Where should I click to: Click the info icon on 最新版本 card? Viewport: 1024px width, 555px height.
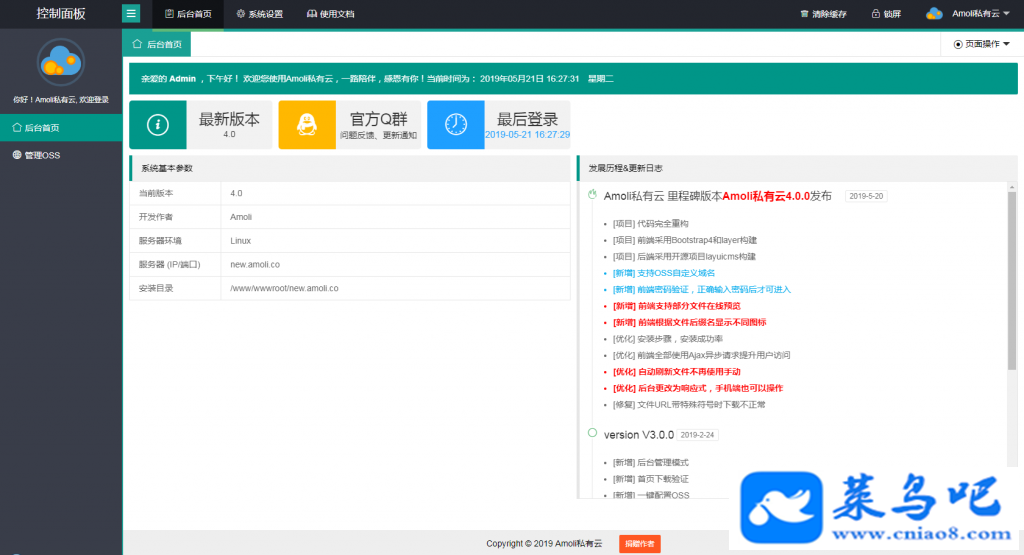pyautogui.click(x=157, y=125)
